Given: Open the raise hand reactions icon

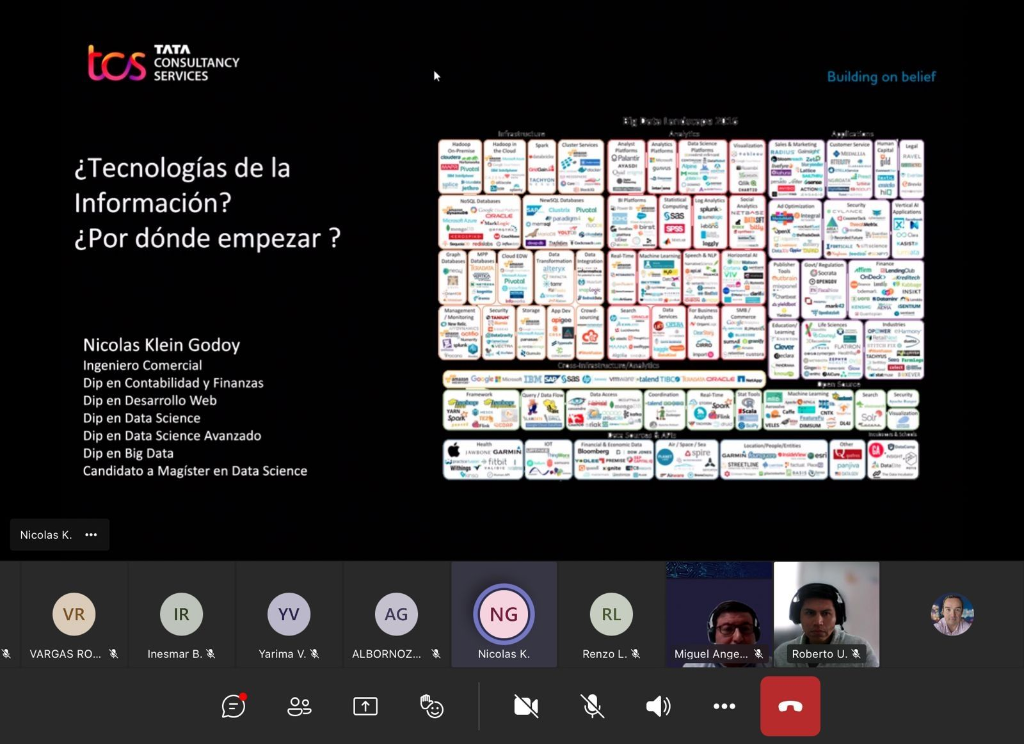Looking at the screenshot, I should (x=431, y=706).
